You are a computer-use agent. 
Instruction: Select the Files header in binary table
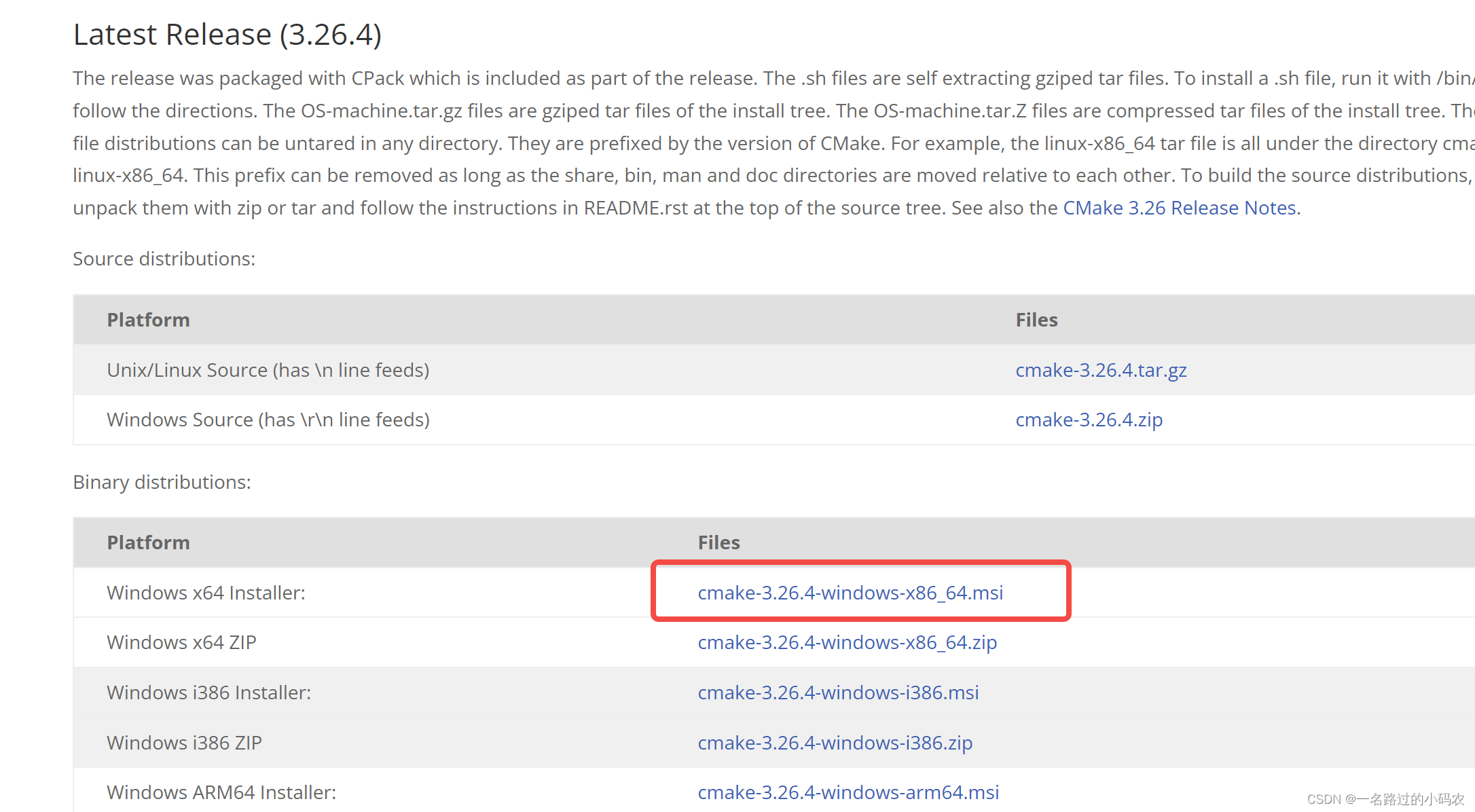[718, 542]
